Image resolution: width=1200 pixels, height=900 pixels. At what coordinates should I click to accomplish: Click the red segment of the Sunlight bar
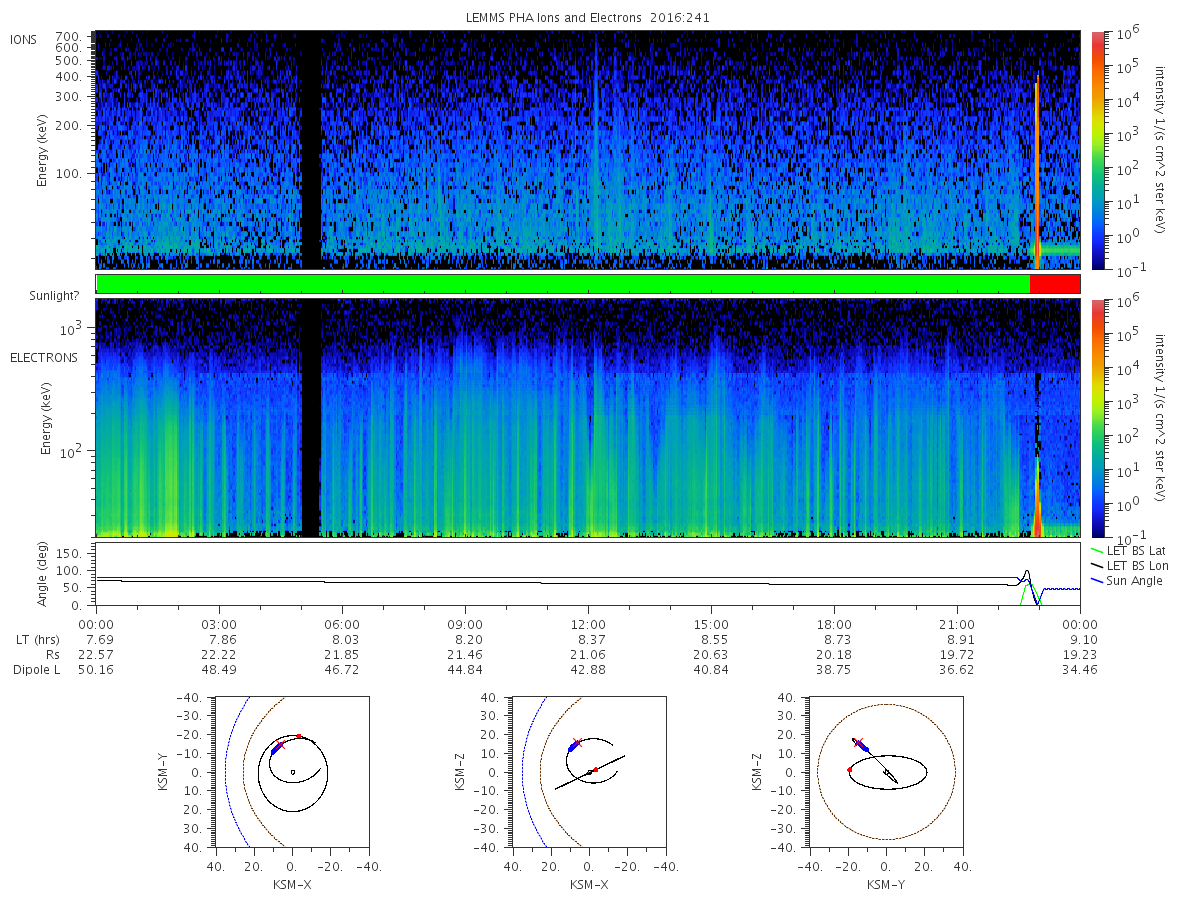click(1055, 284)
